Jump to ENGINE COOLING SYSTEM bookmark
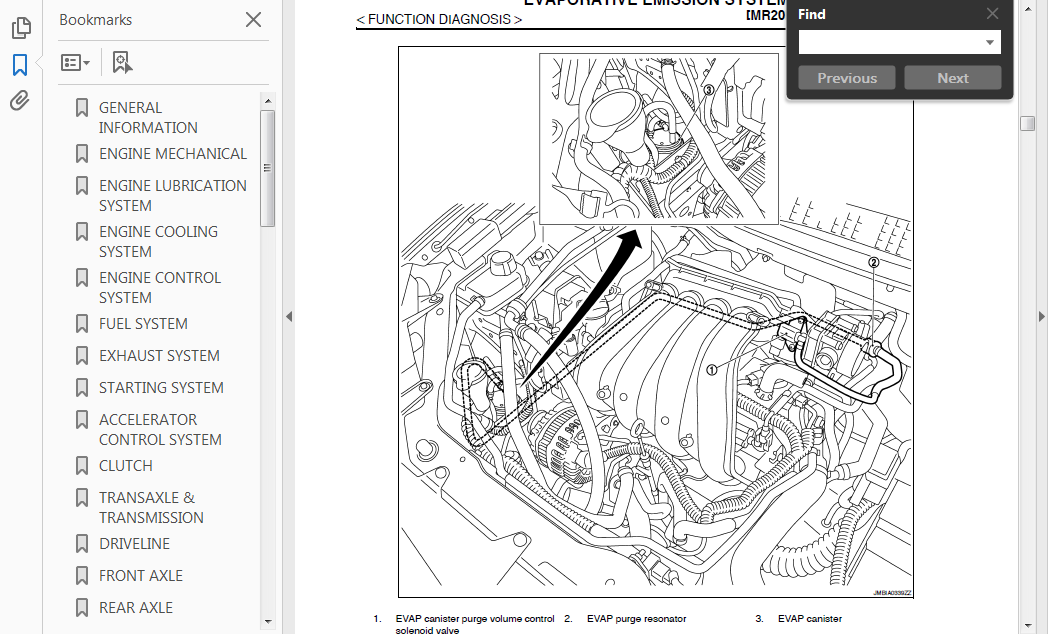The image size is (1048, 634). point(158,242)
